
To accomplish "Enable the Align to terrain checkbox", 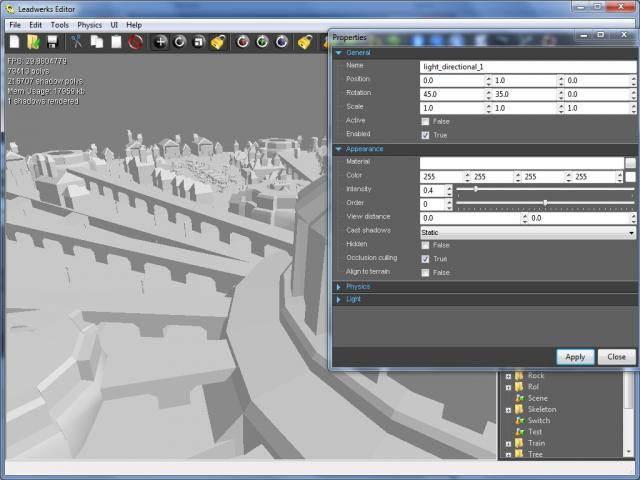I will 426,272.
